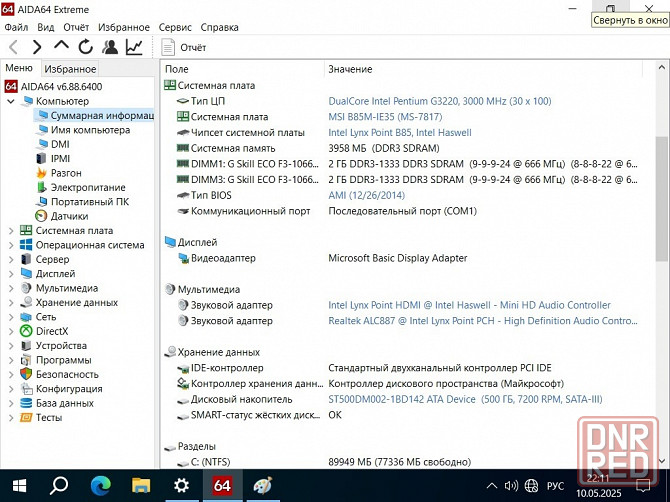This screenshot has width=670, height=502.
Task: Click scrollbar down arrow in report pane
Action: 661,461
